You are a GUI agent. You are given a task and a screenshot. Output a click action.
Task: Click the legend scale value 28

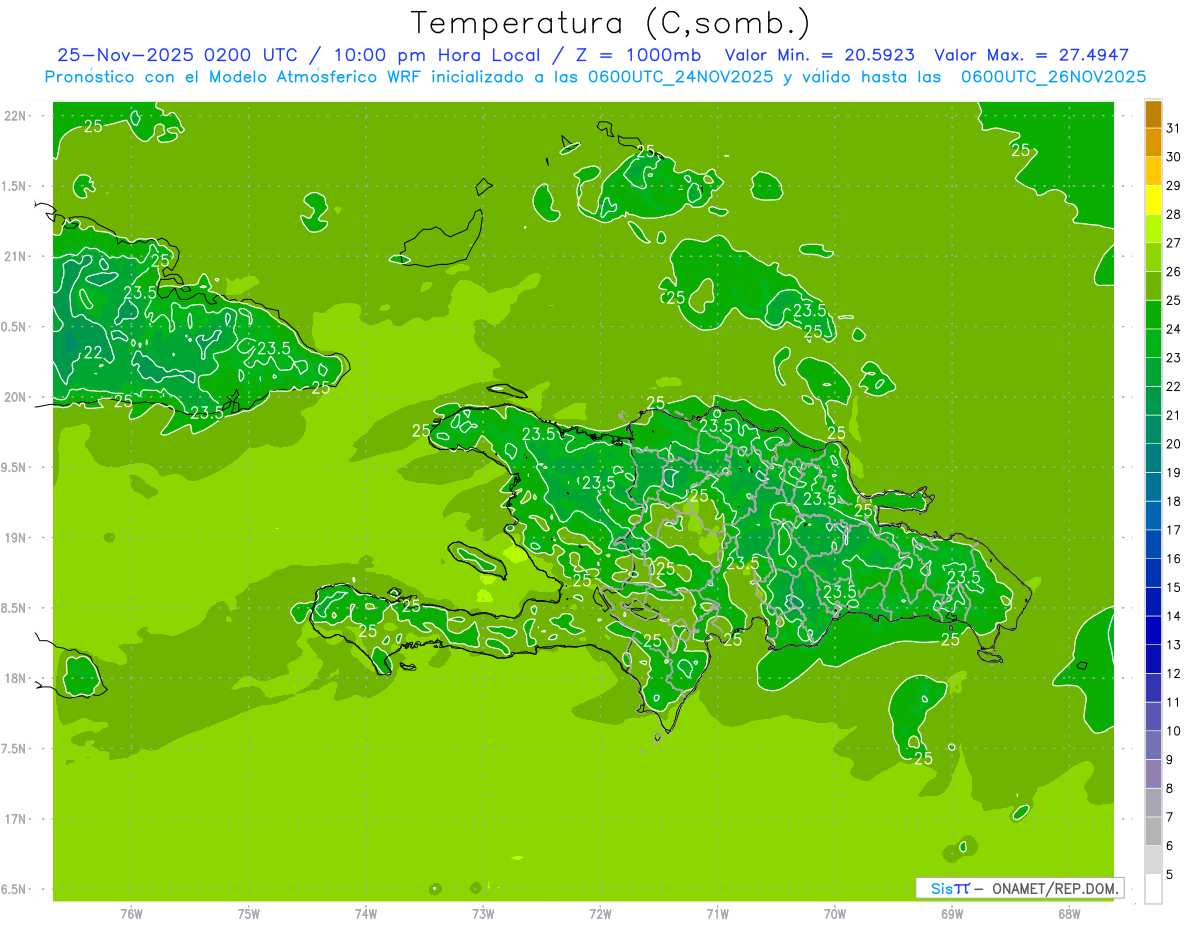coord(1174,214)
